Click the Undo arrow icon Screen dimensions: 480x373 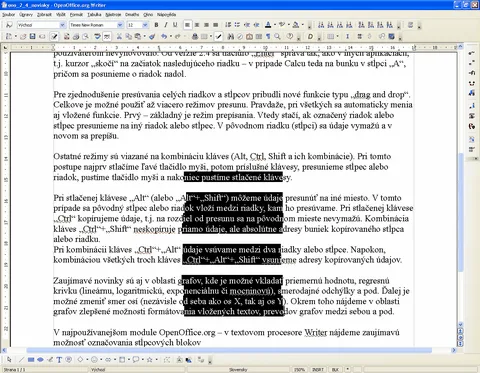(x=164, y=36)
